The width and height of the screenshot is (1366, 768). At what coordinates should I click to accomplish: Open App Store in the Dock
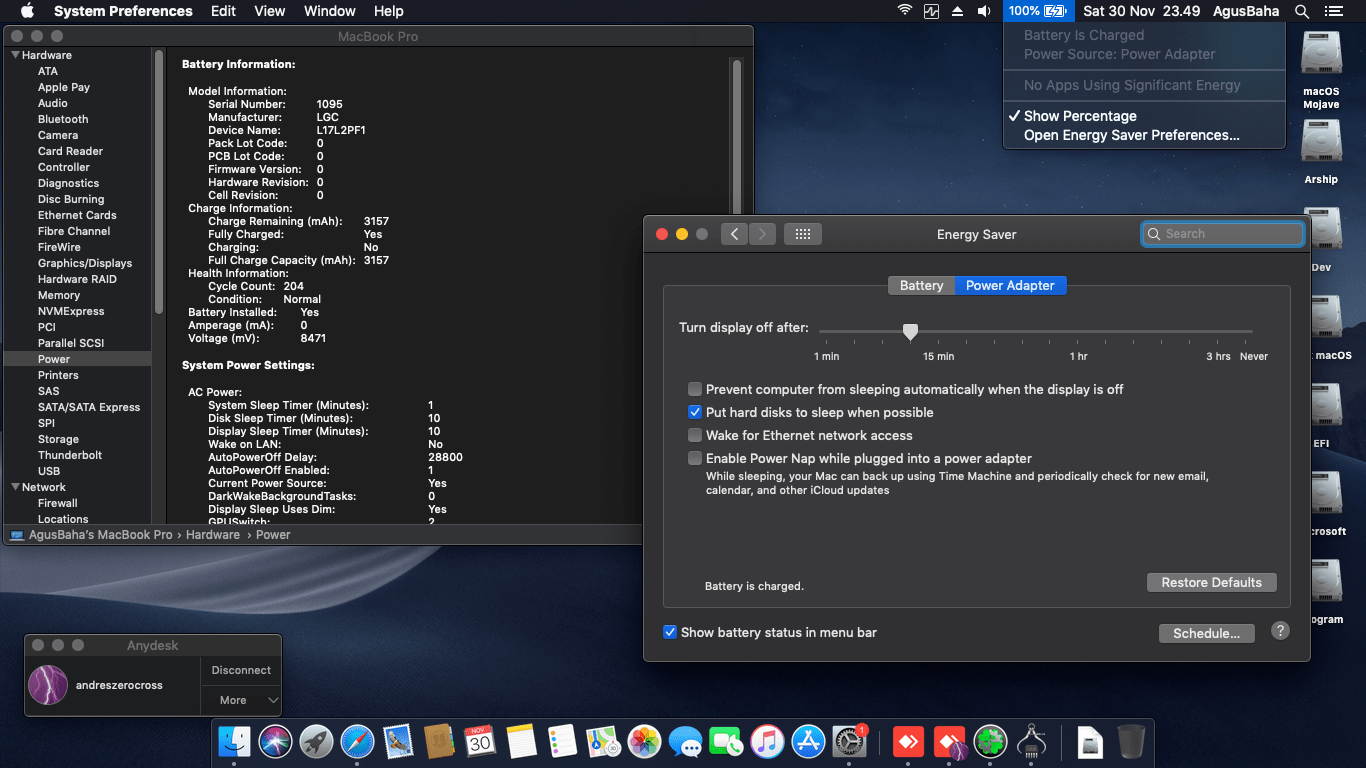(808, 742)
